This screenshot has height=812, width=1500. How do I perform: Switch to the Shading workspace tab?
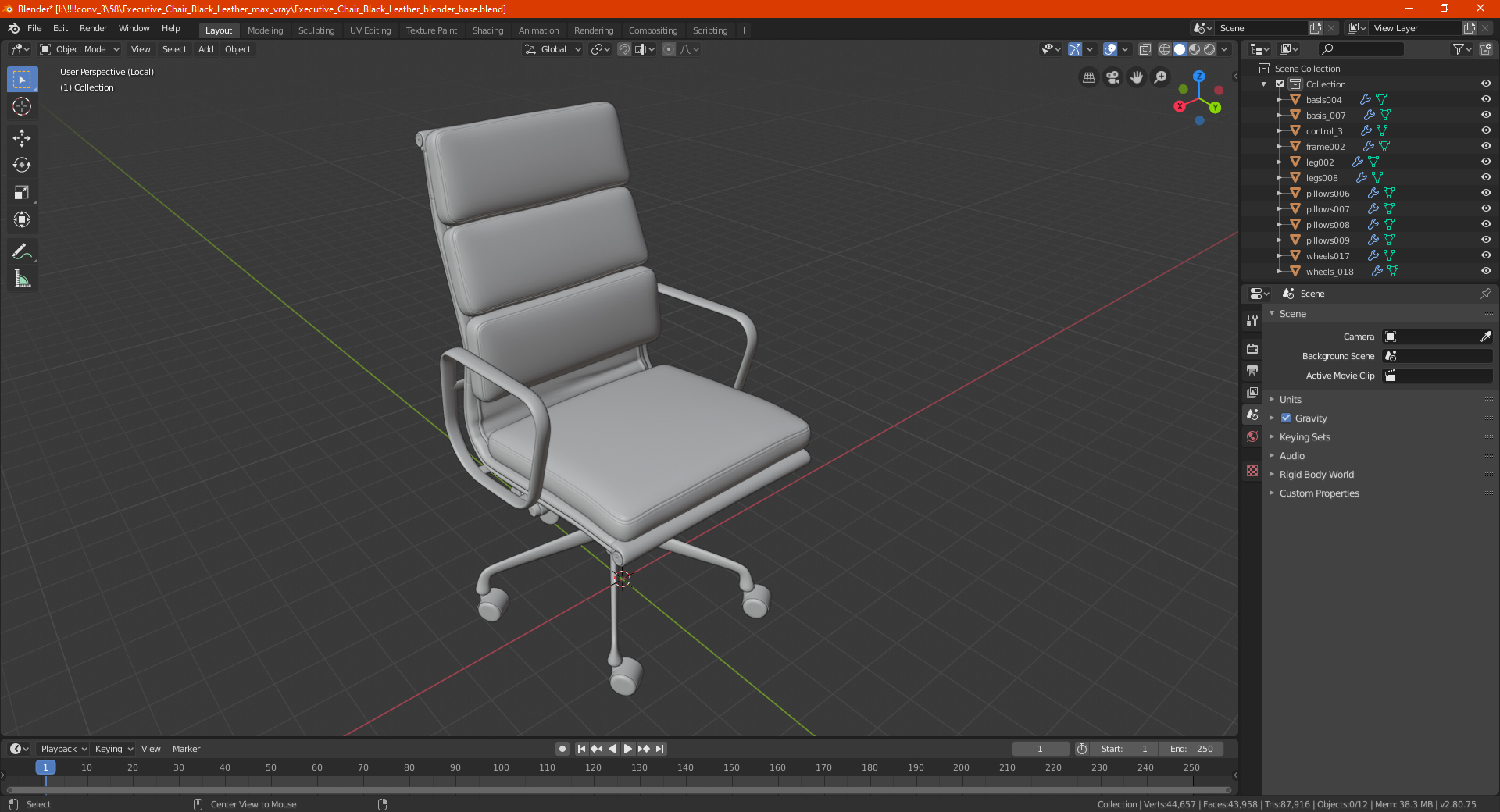pos(487,30)
